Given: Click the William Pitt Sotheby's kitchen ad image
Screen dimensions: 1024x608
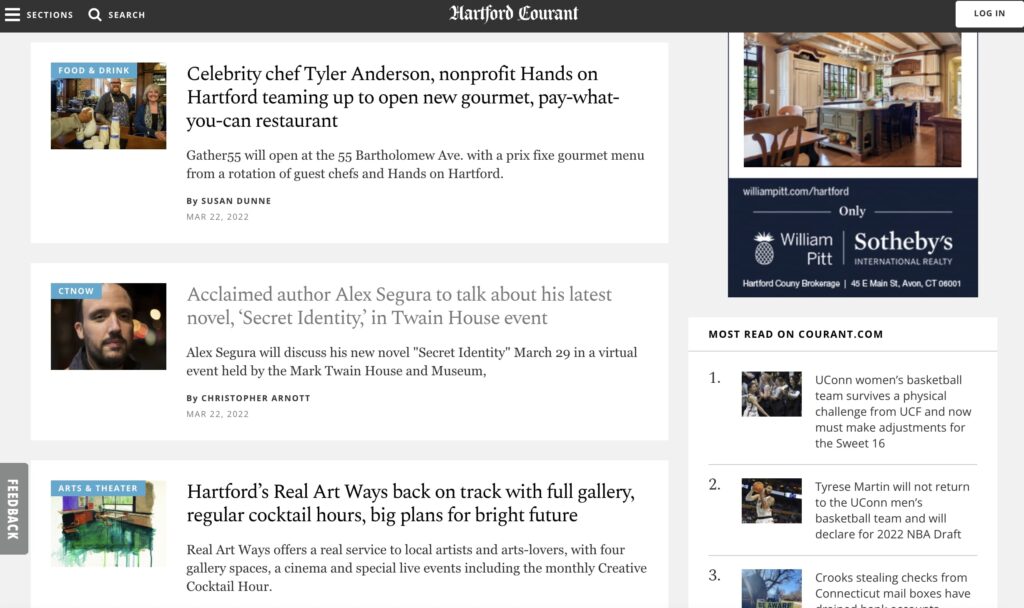Looking at the screenshot, I should 851,100.
